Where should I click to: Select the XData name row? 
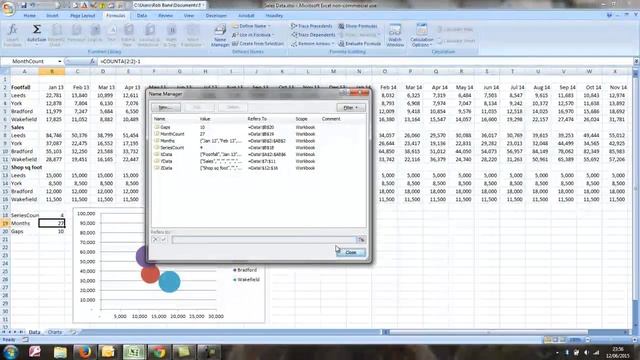(x=259, y=154)
